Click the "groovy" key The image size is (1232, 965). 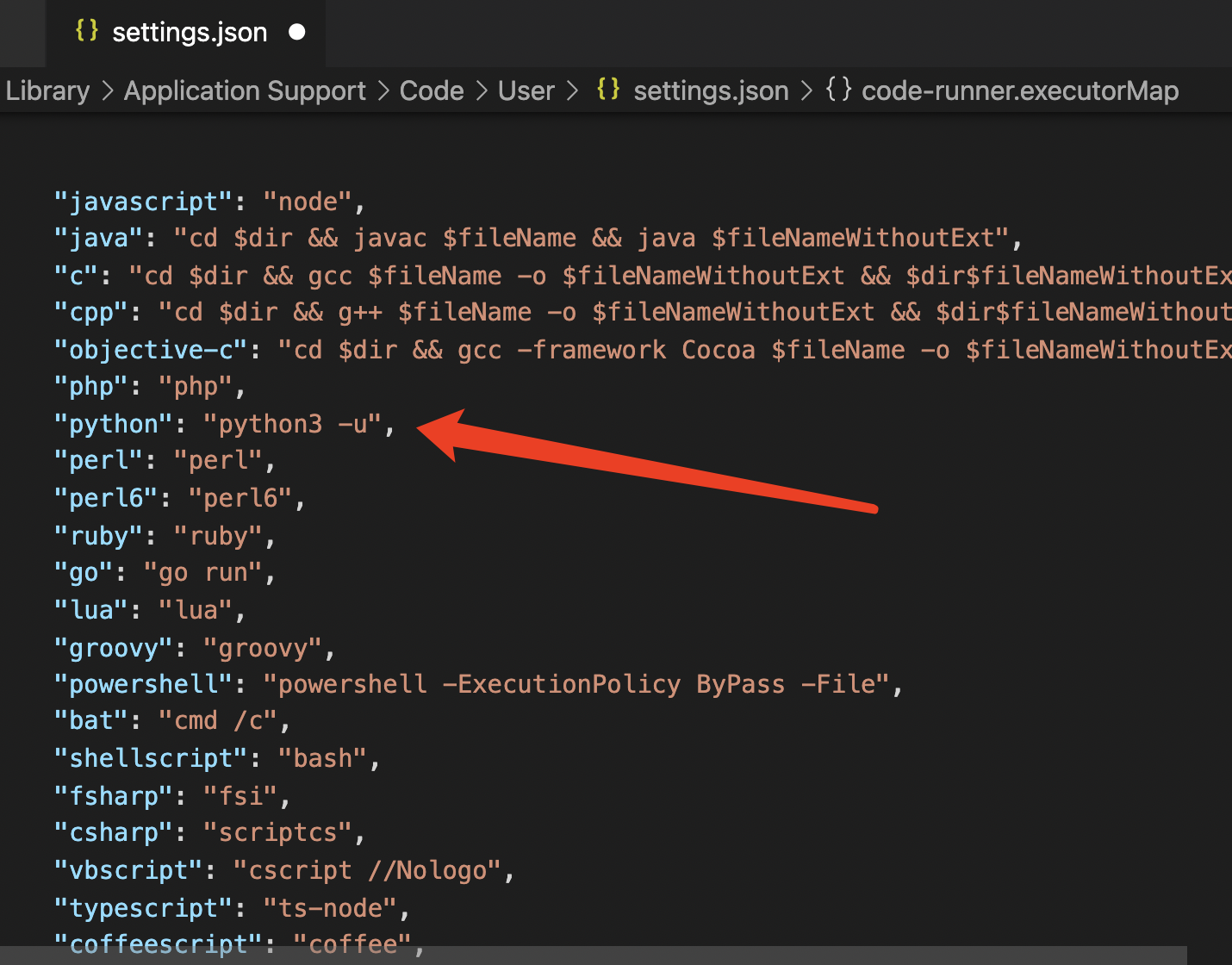coord(113,648)
